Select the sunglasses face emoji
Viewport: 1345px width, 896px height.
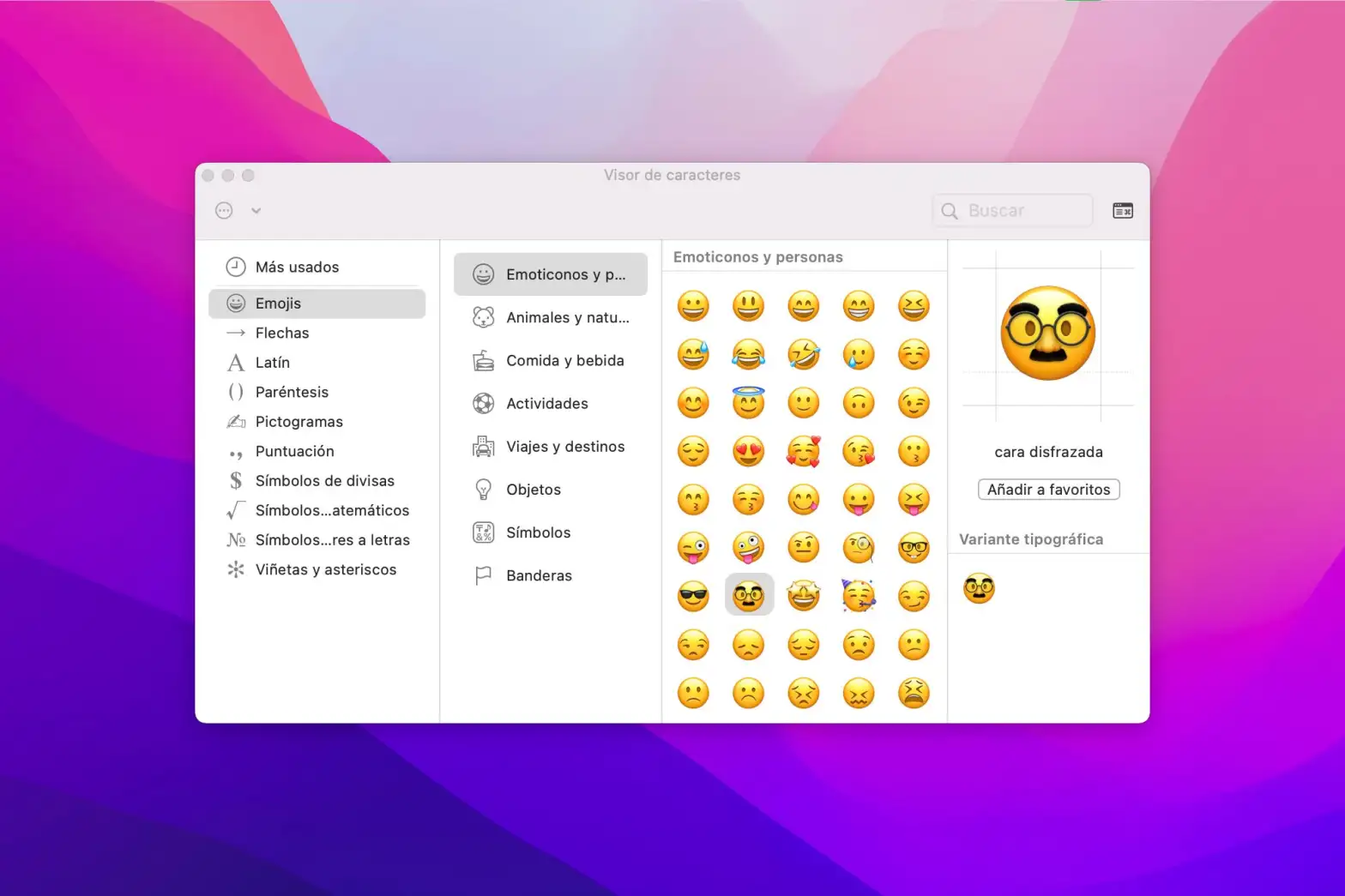(693, 596)
